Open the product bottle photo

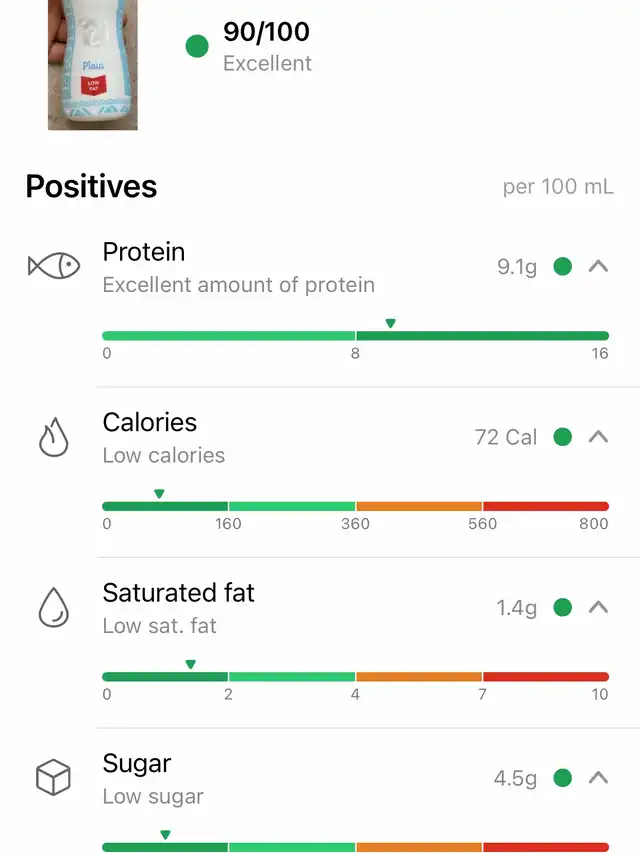pos(92,65)
